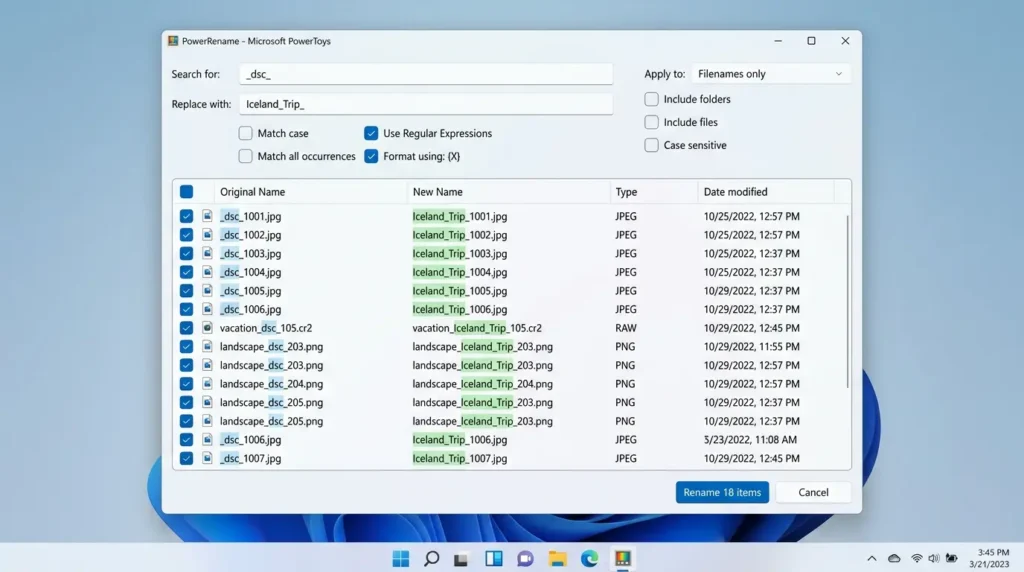
Task: Enable Case sensitive checkbox
Action: [x=651, y=145]
